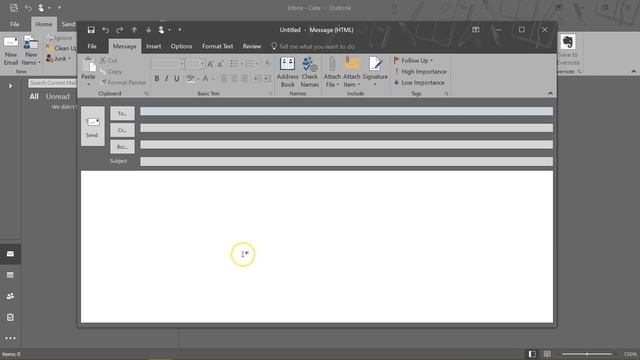Image resolution: width=640 pixels, height=360 pixels.
Task: Toggle bulleted list
Action: (x=233, y=64)
